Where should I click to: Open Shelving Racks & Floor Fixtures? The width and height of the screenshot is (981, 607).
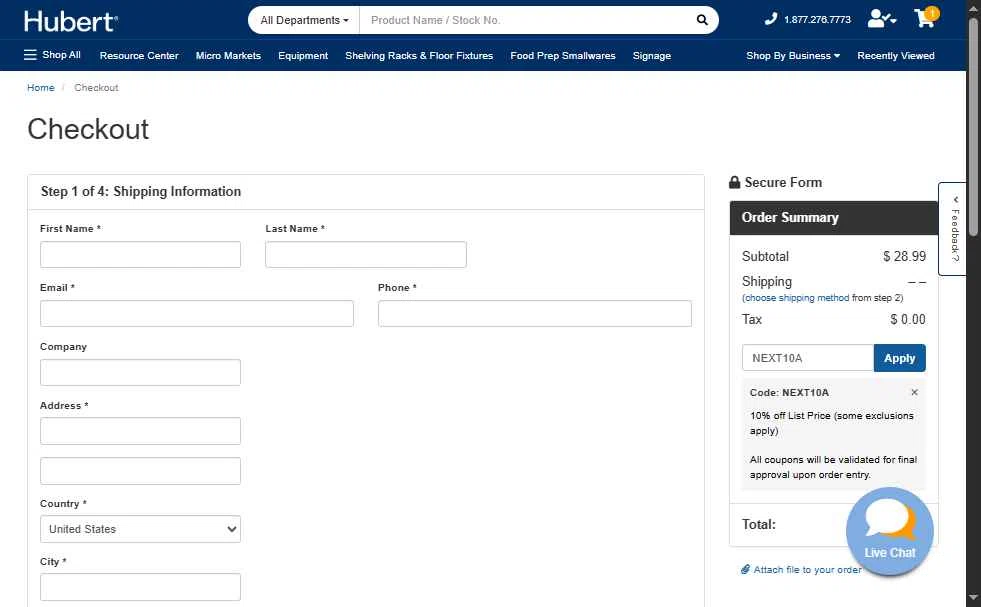click(x=419, y=56)
